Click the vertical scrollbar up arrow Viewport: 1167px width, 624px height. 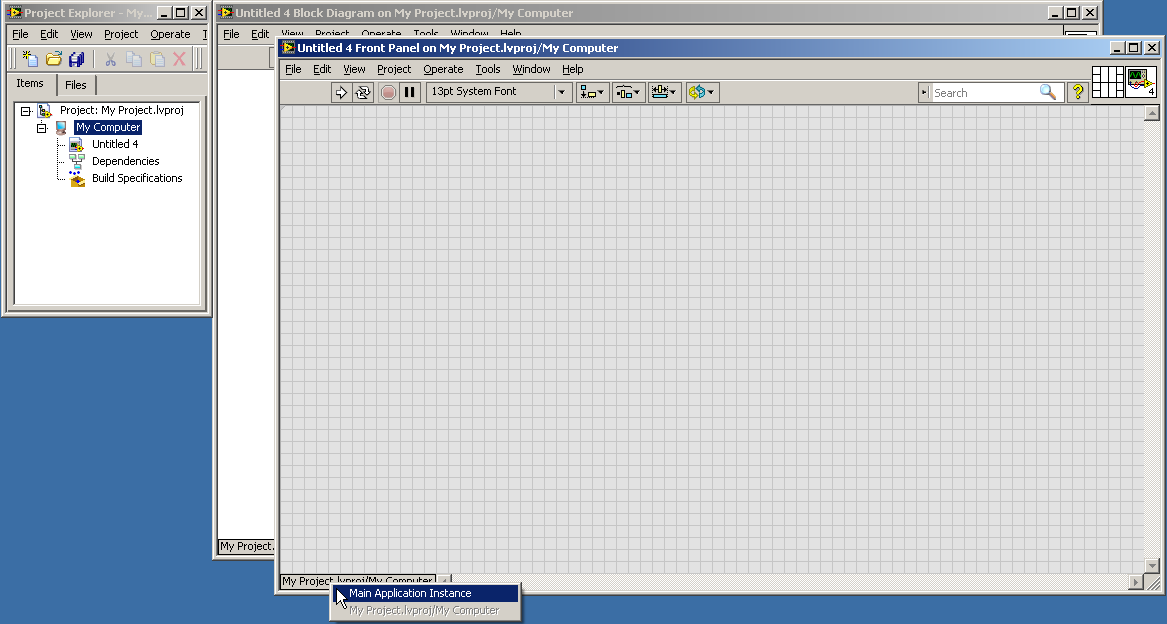click(1151, 113)
